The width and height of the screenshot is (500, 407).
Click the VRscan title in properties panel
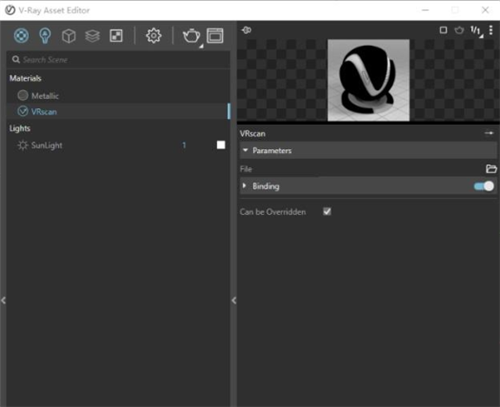(253, 134)
